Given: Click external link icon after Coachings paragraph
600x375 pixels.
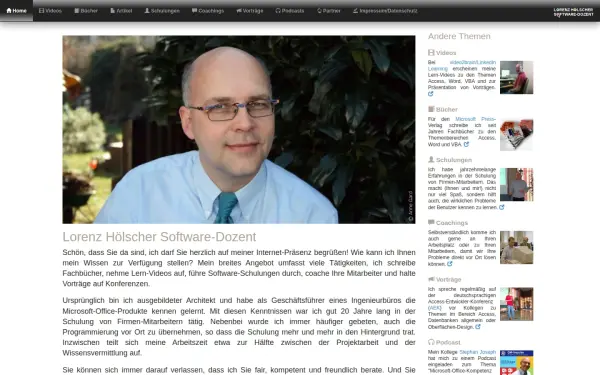Looking at the screenshot, I should click(450, 264).
